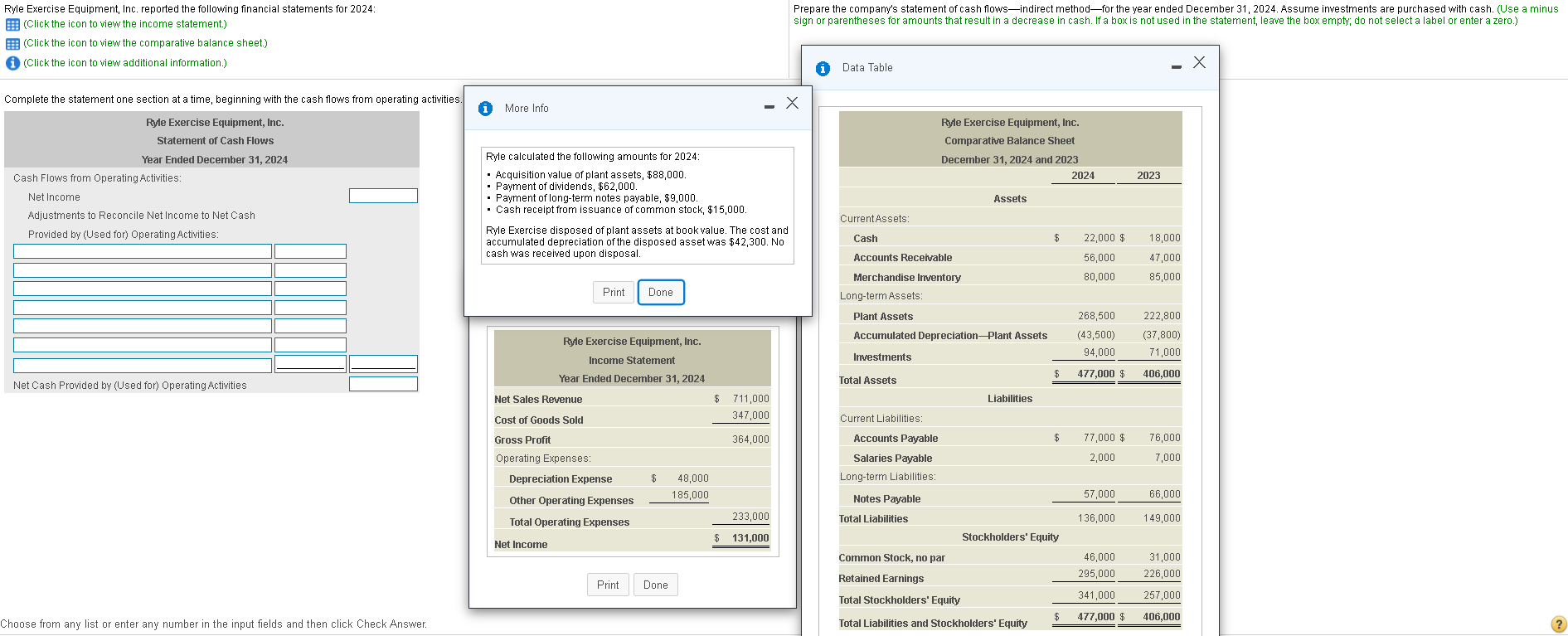The image size is (1568, 636).
Task: Minimize the More Info popup
Action: pos(769,106)
